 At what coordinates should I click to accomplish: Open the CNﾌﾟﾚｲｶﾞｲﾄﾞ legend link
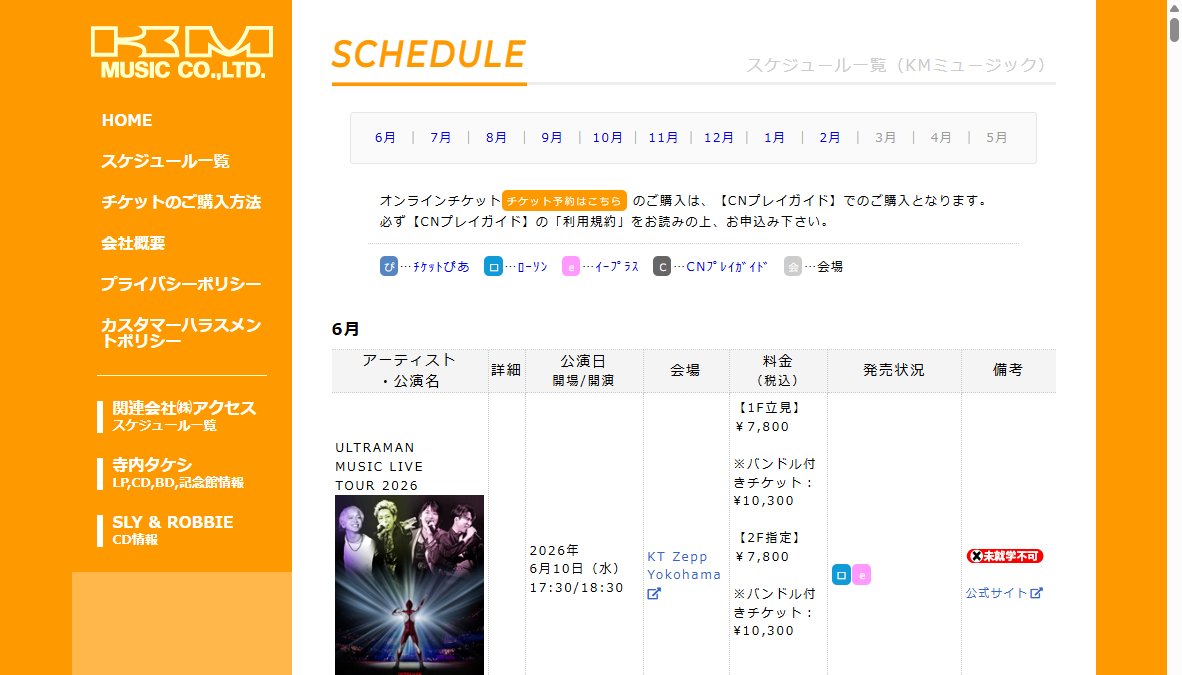click(727, 266)
